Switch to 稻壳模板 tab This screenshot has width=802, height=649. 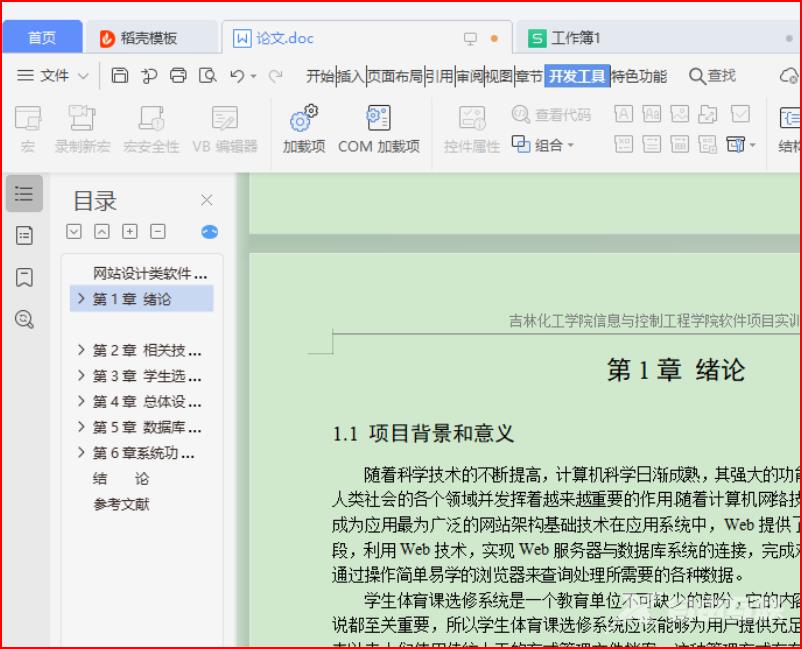coord(151,38)
